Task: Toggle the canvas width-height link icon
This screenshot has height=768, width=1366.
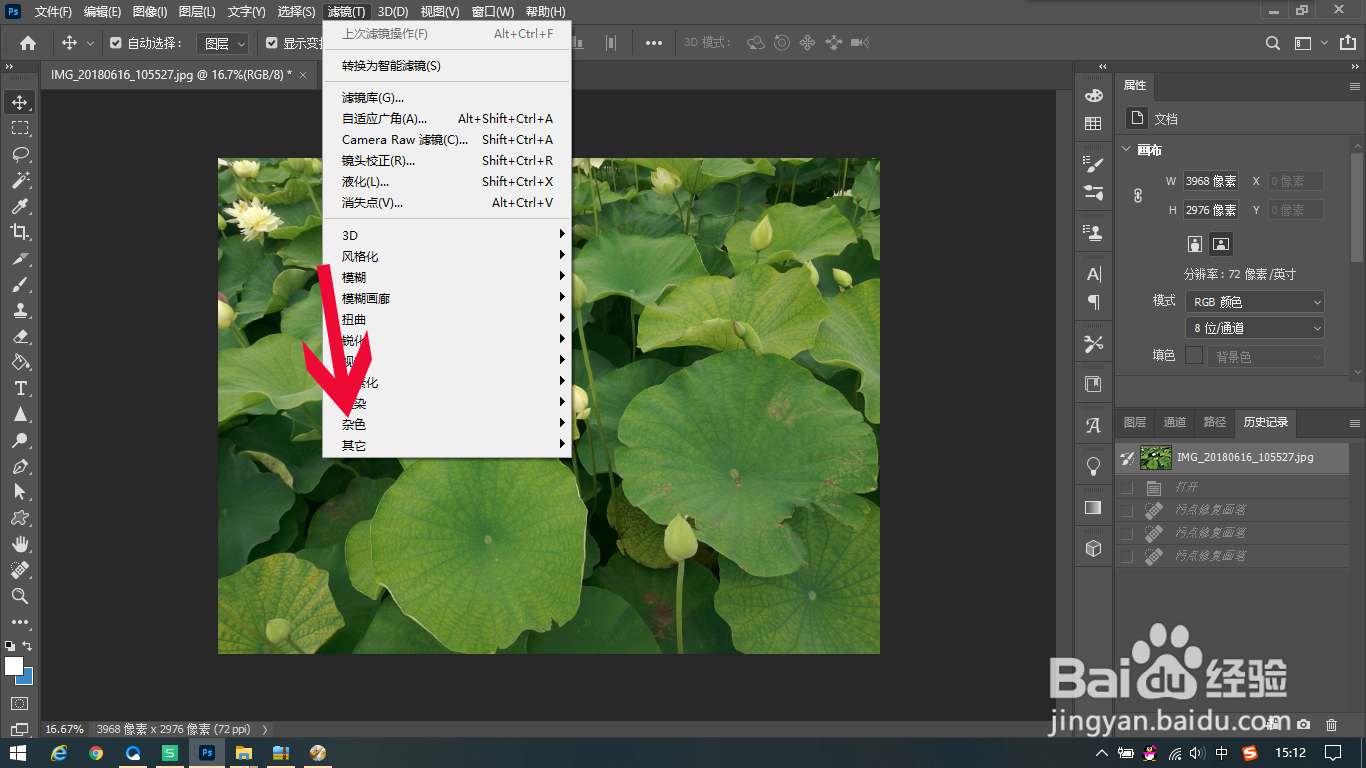Action: [1138, 196]
